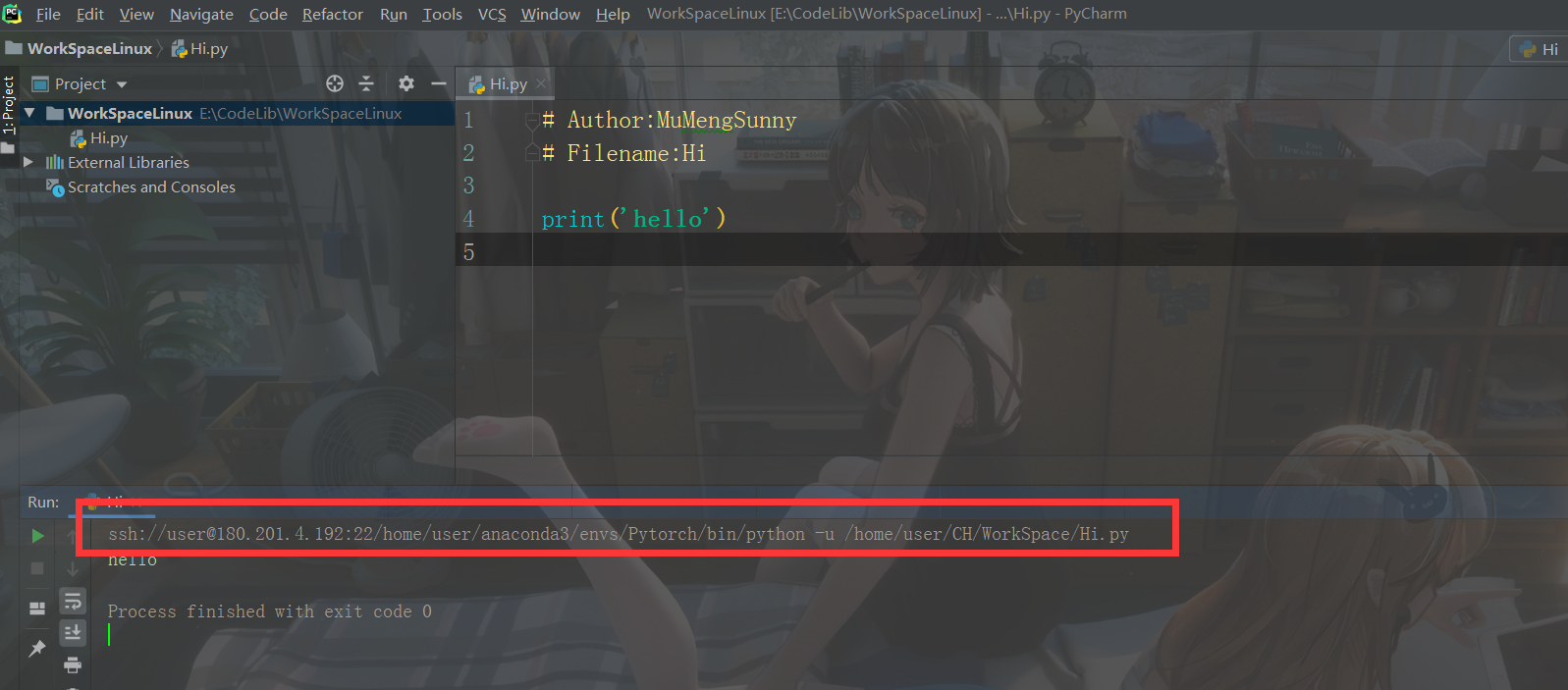Image resolution: width=1568 pixels, height=690 pixels.
Task: Click the Collapse All icon in Project panel
Action: pos(366,83)
